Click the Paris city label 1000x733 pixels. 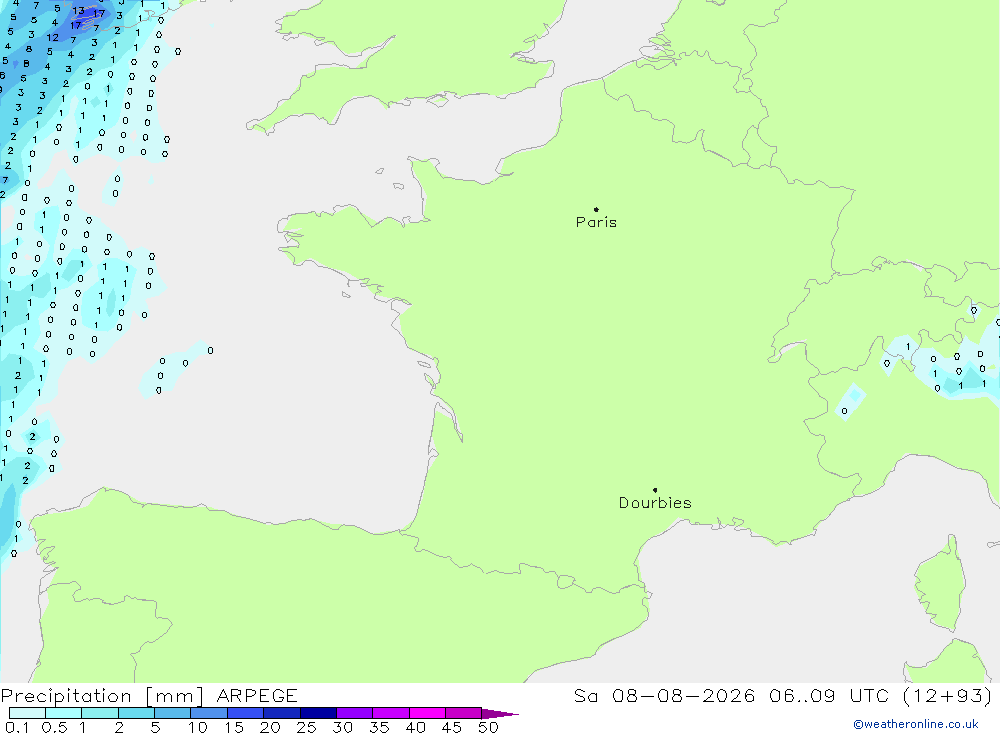coord(596,222)
